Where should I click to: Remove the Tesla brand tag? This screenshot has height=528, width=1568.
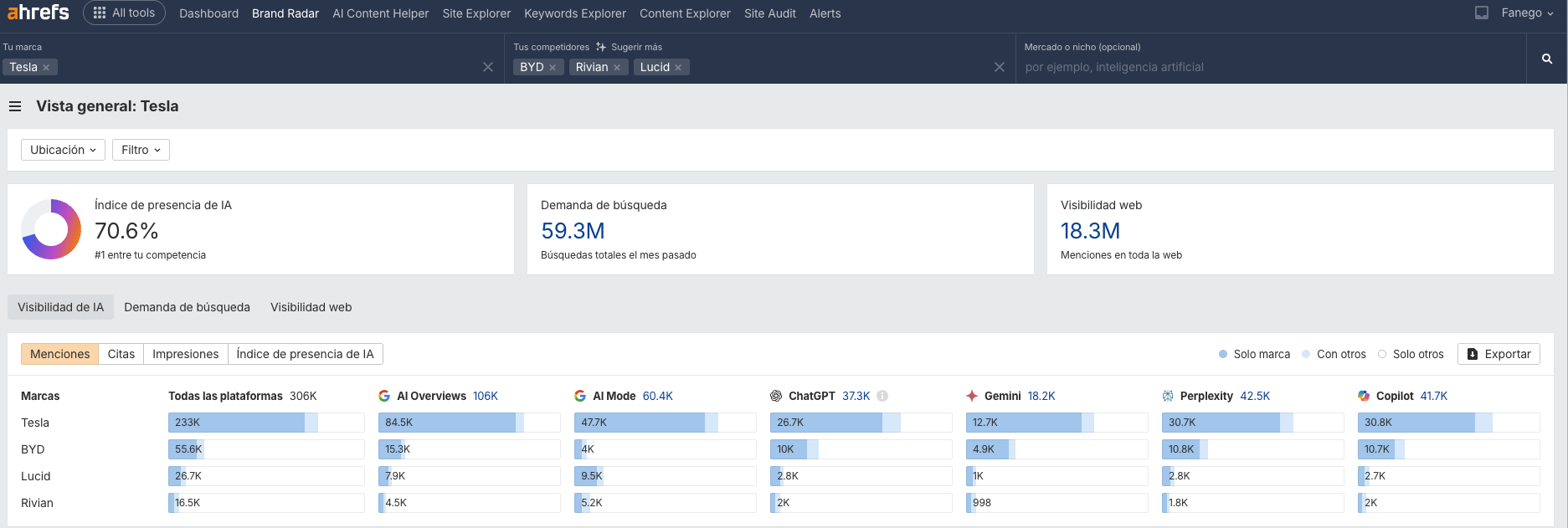[x=46, y=68]
